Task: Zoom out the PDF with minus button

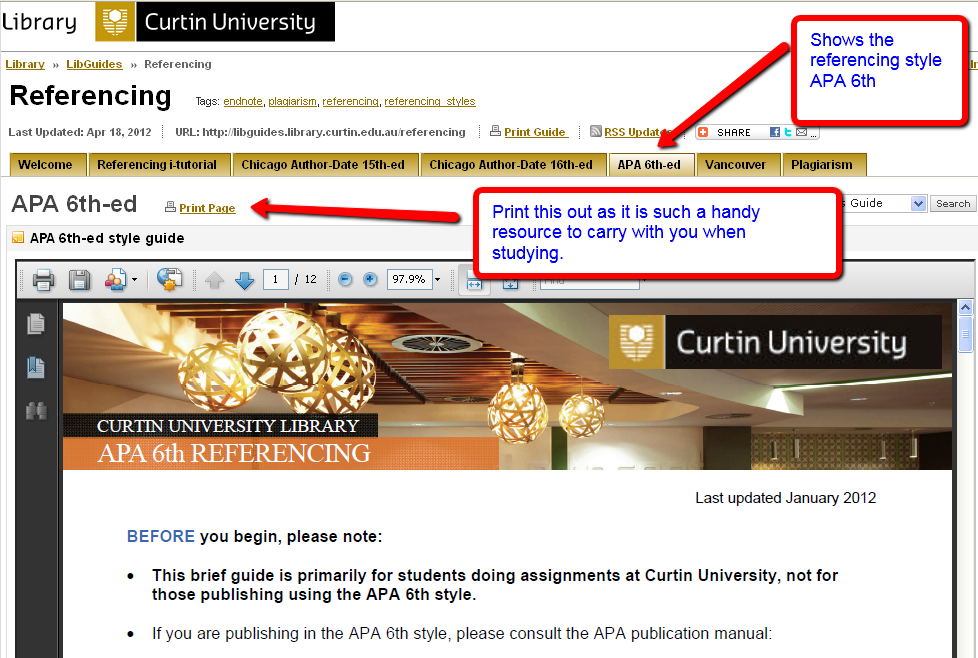Action: coord(345,279)
